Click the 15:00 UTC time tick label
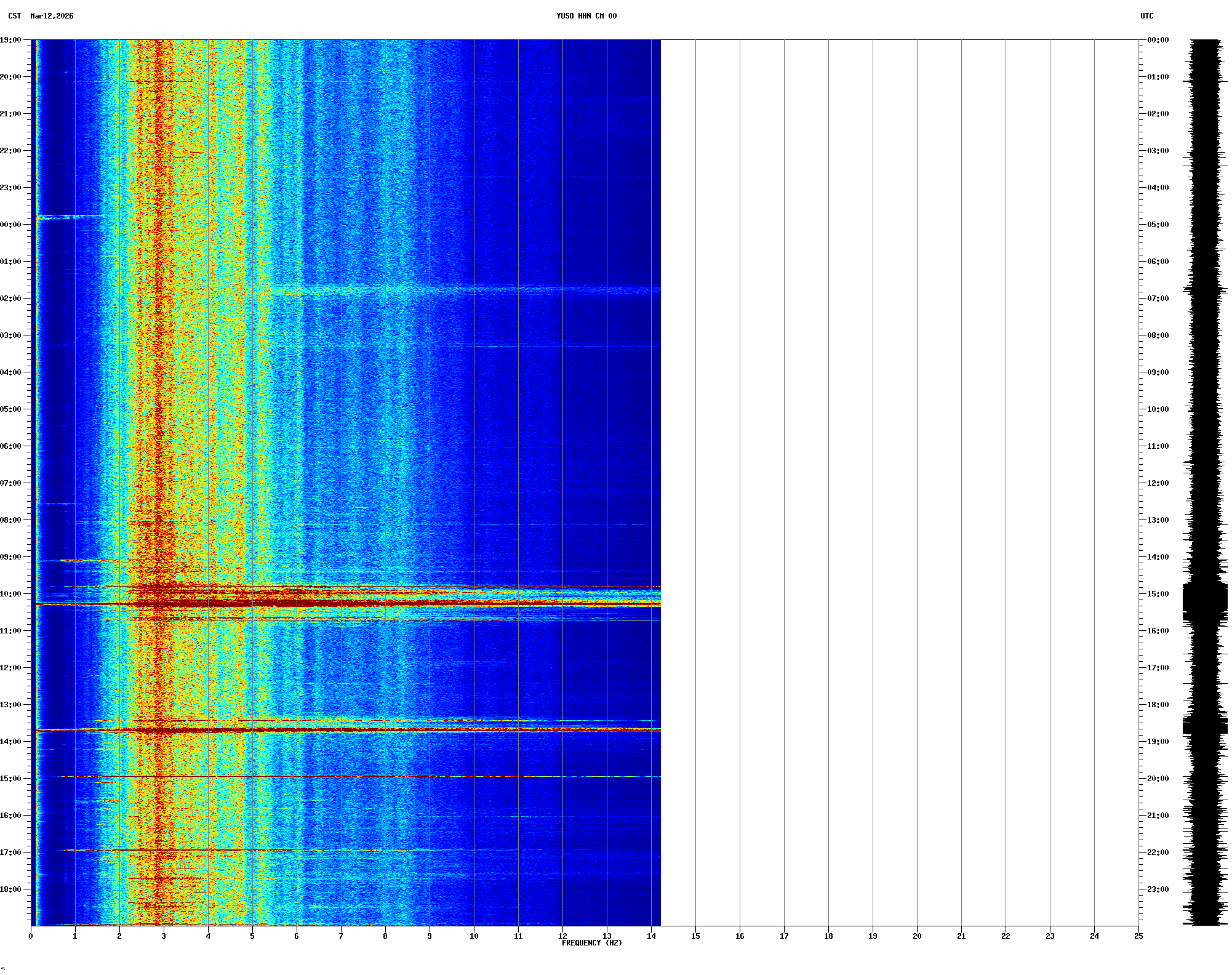The width and height of the screenshot is (1232, 975). click(x=1158, y=594)
